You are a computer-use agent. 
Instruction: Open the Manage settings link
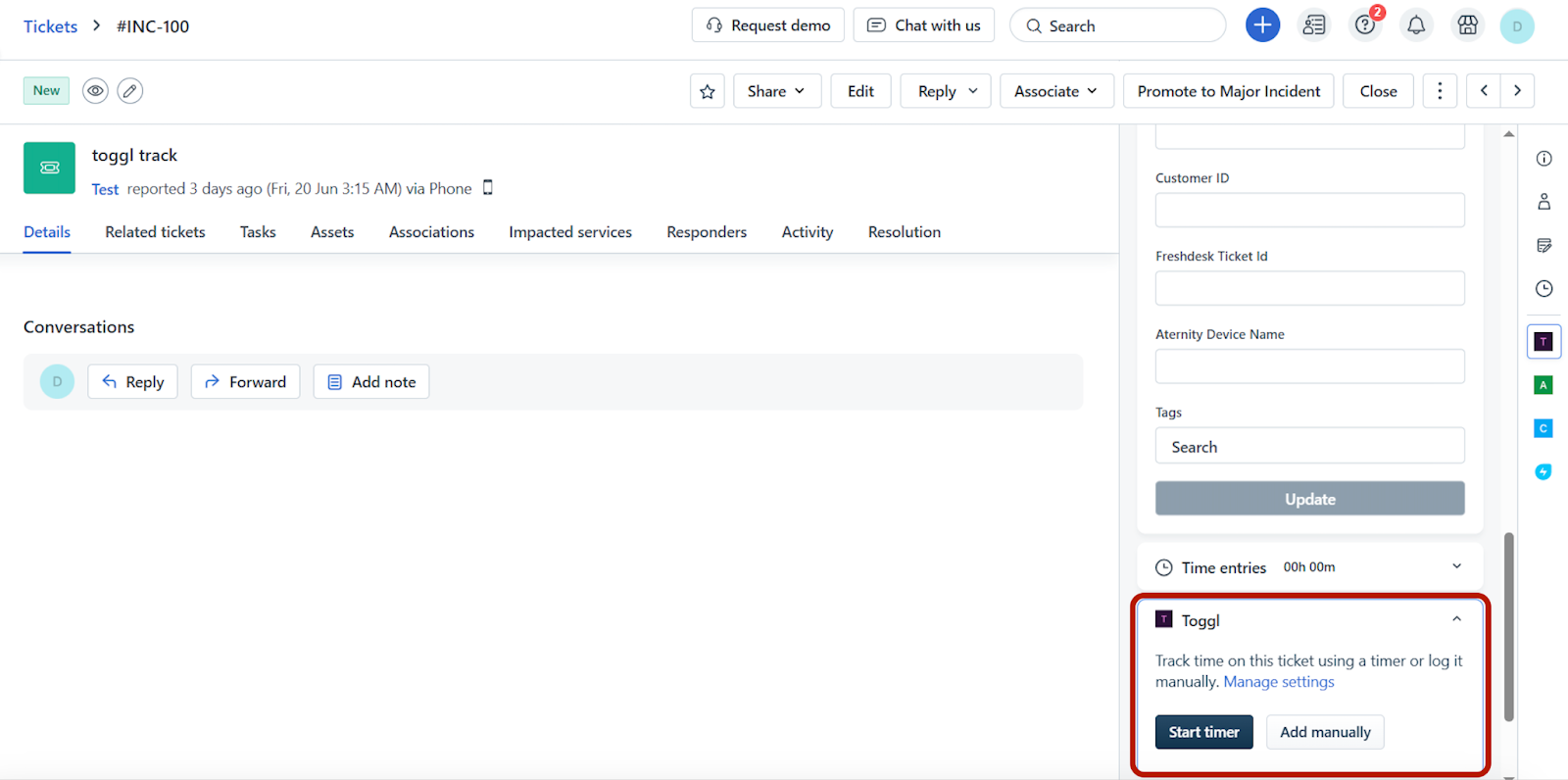pyautogui.click(x=1279, y=682)
